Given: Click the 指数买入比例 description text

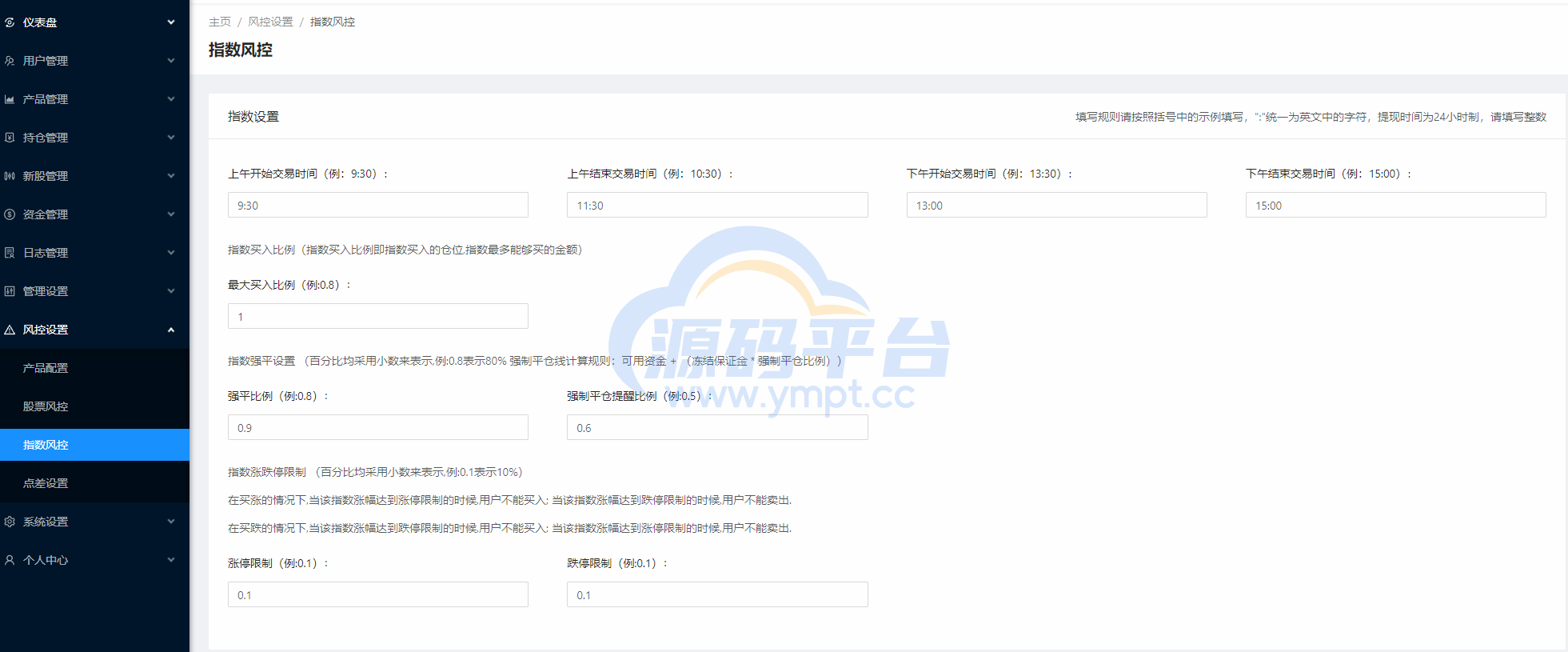Looking at the screenshot, I should [x=405, y=250].
